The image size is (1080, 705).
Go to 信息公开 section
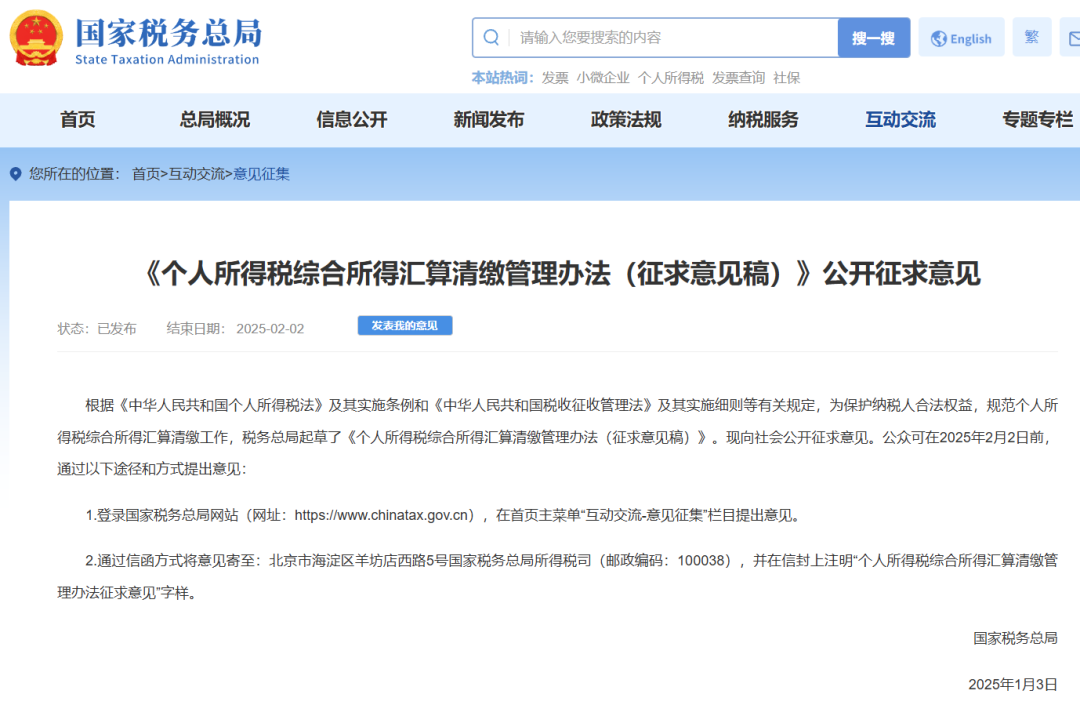(x=352, y=120)
